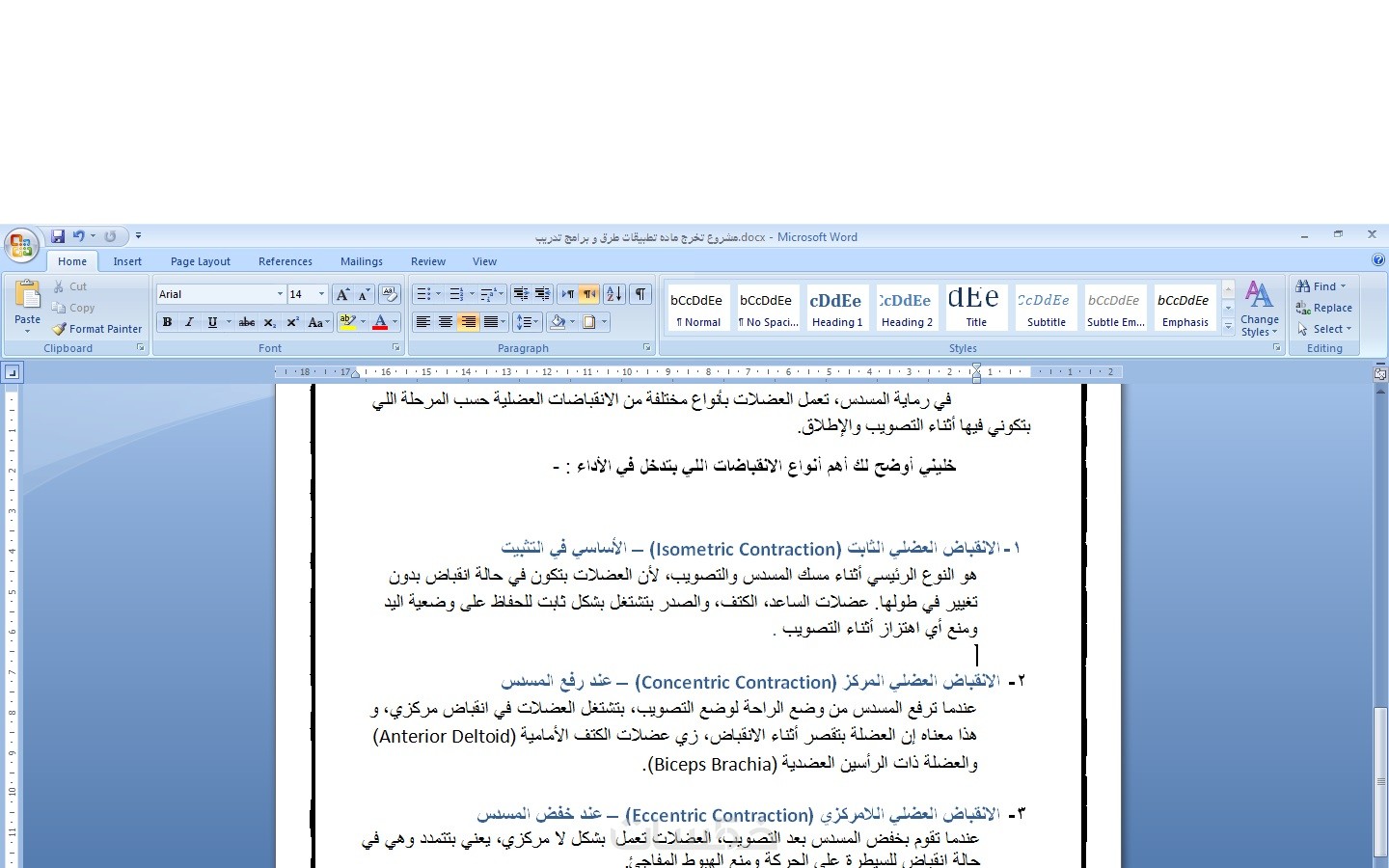Open the font color dropdown arrow
1389x868 pixels.
point(395,322)
